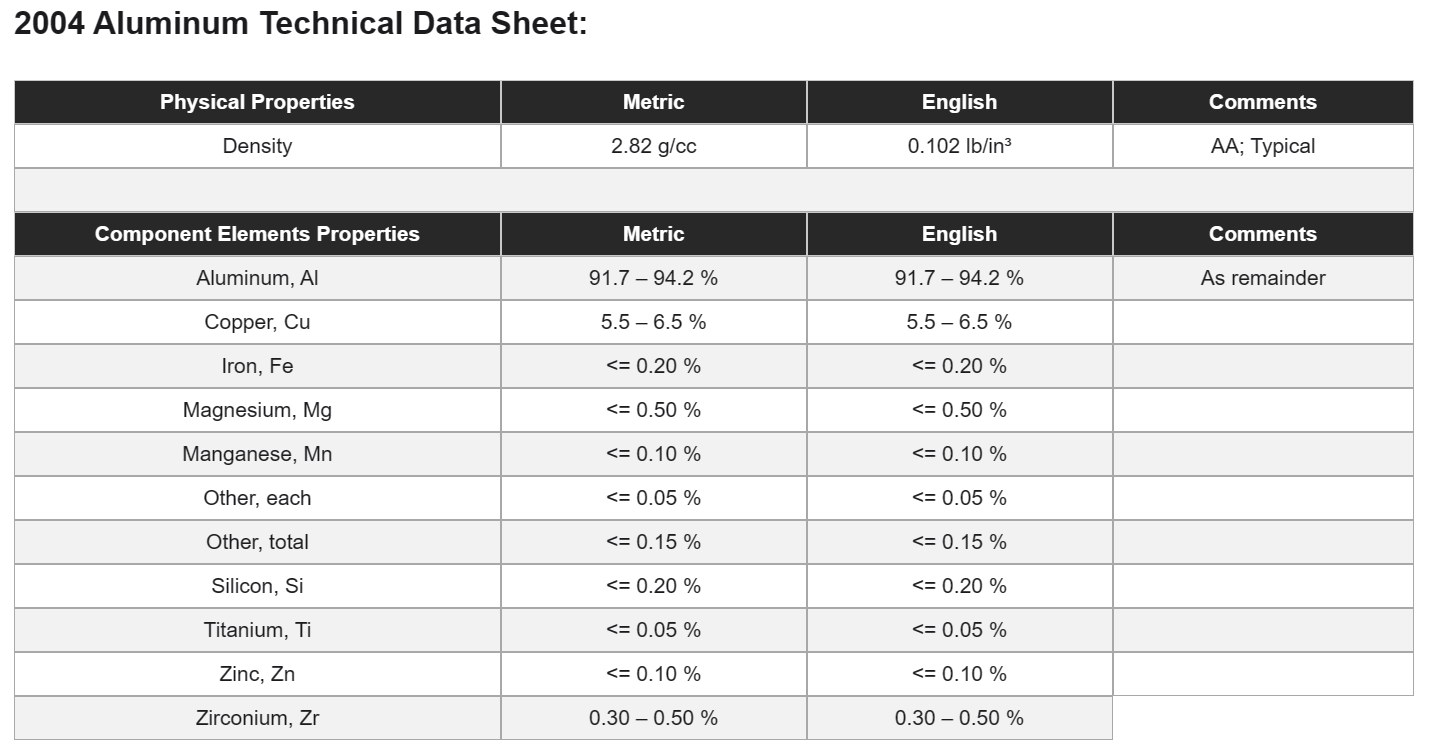The image size is (1439, 755).
Task: Click the "Iron, Fe" row label
Action: [257, 366]
